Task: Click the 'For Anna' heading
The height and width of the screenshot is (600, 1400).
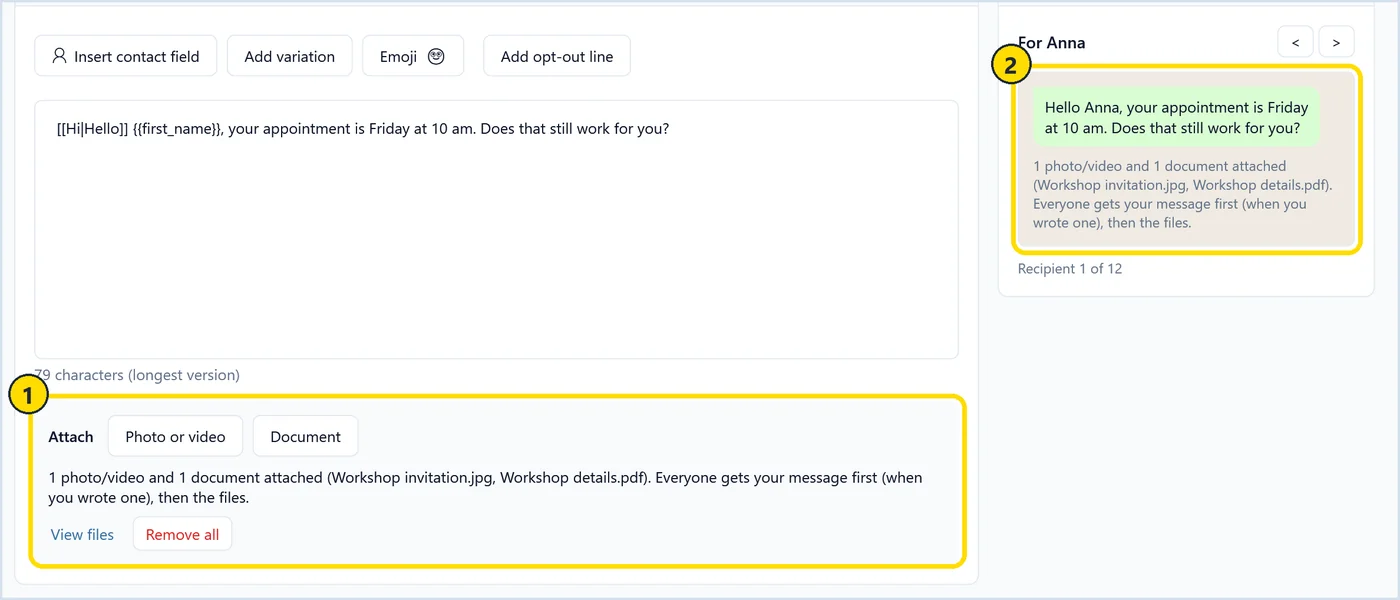Action: (1051, 42)
